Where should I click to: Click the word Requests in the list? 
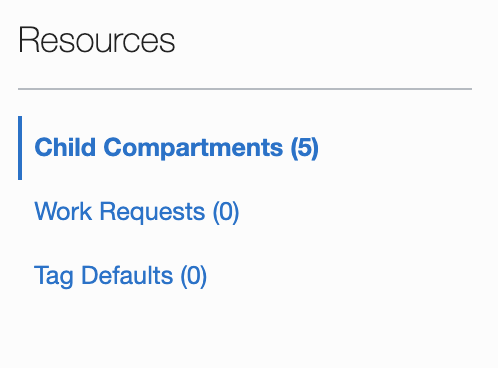pos(152,212)
